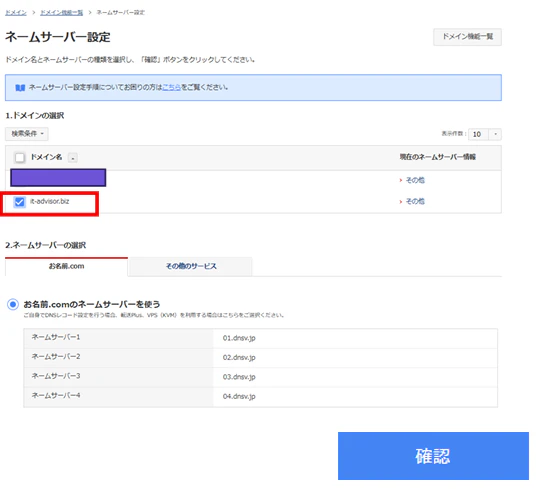Image resolution: width=537 pixels, height=489 pixels.
Task: Click the 02.dnsv.jp nameserver value
Action: click(239, 358)
